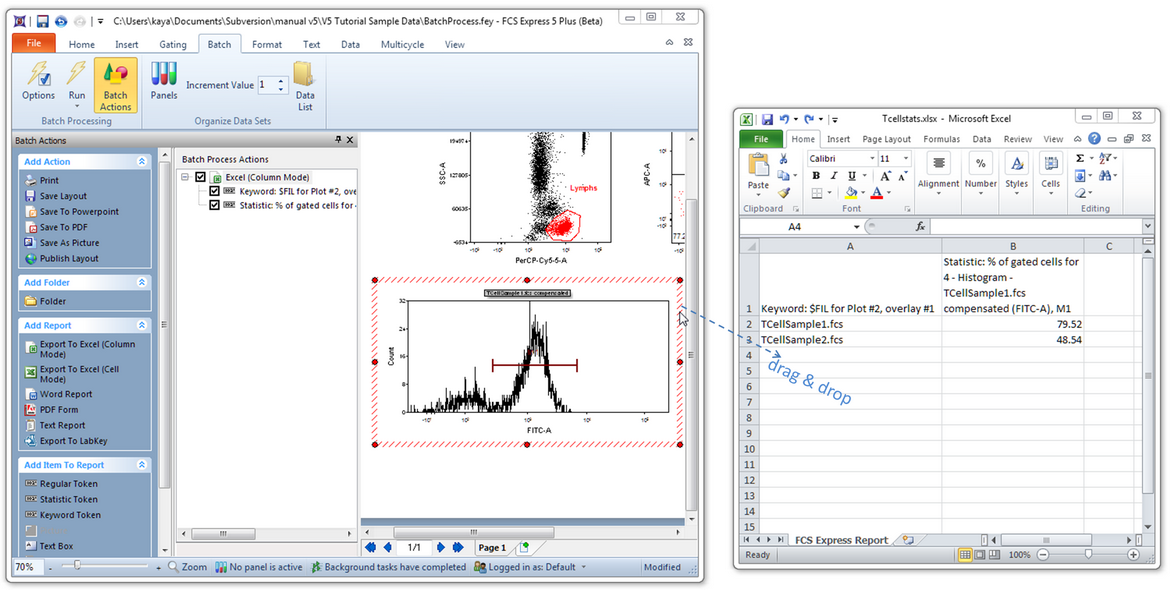1172x590 pixels.
Task: Open the Excel font size dropdown
Action: [906, 159]
